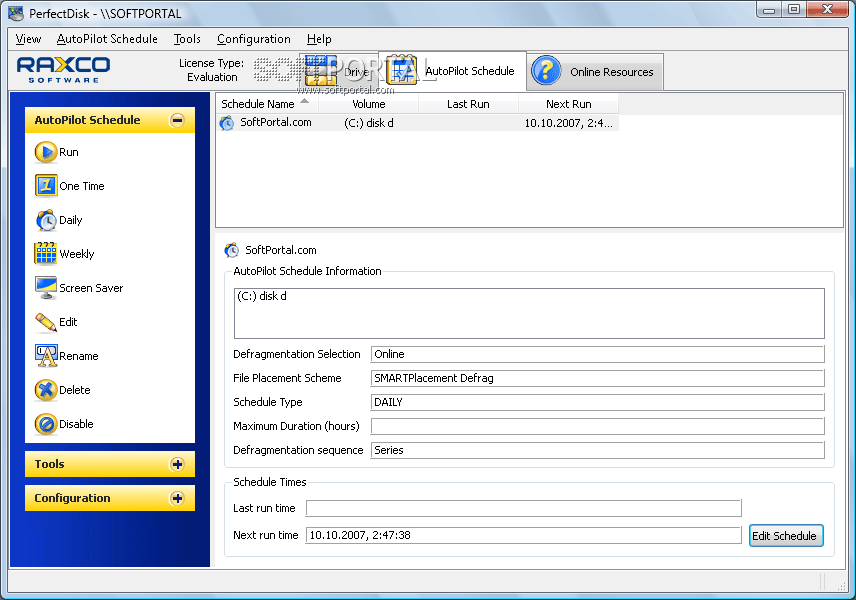The height and width of the screenshot is (600, 856).
Task: Sort by Schedule Name column header
Action: tap(266, 104)
